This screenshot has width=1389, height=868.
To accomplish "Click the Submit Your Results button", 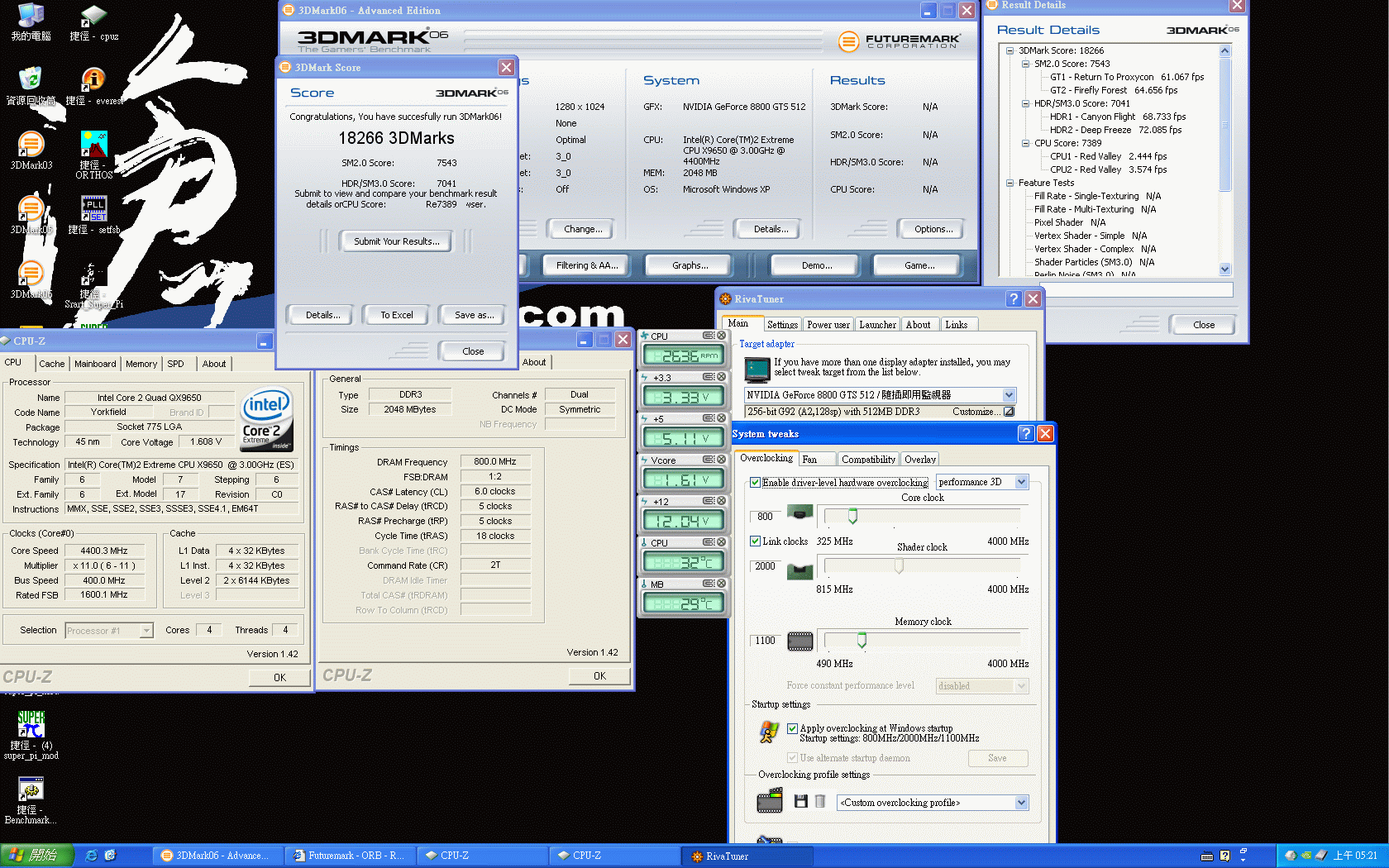I will coord(397,241).
